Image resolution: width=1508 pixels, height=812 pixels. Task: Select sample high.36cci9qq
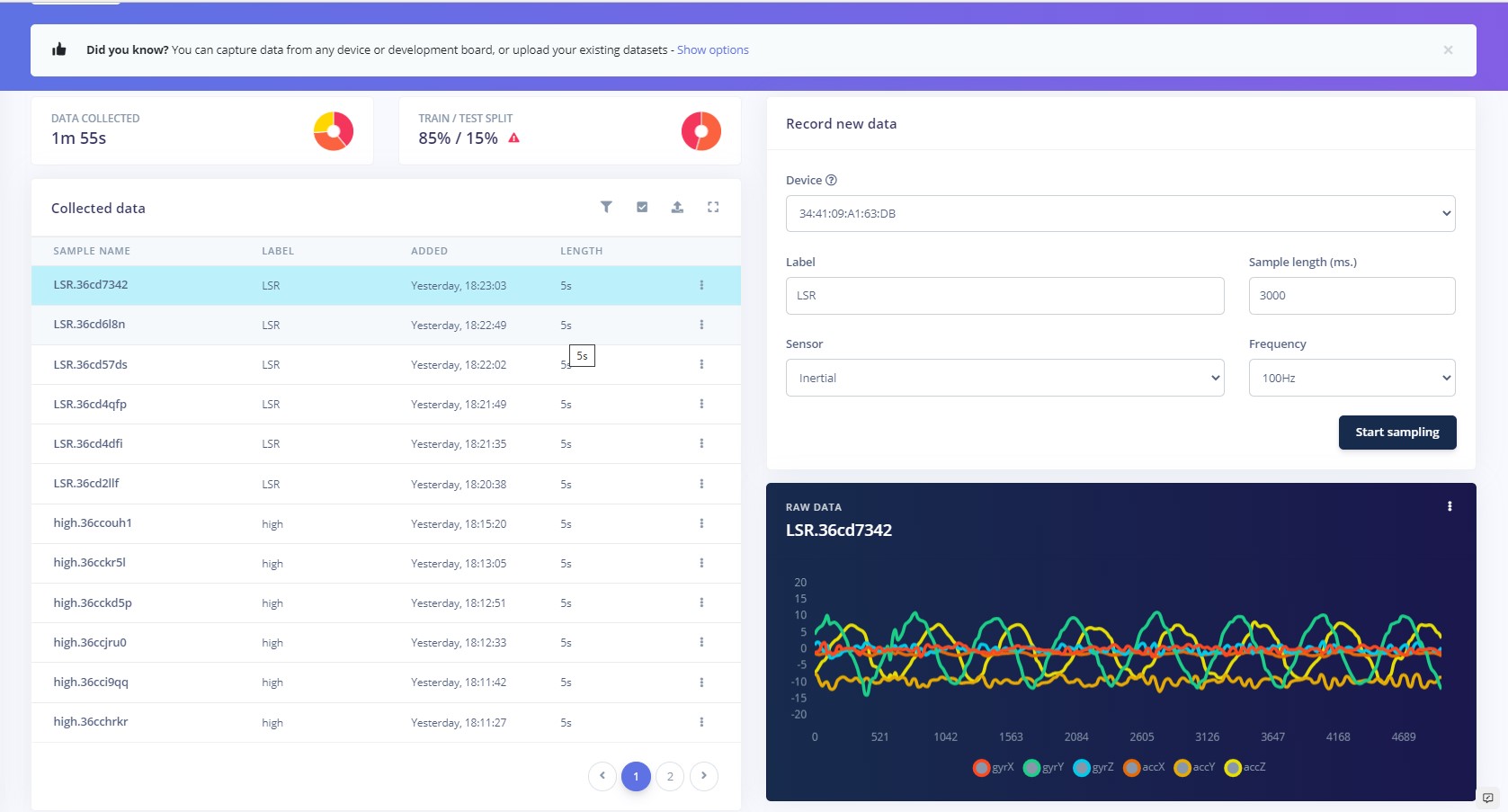click(x=386, y=683)
